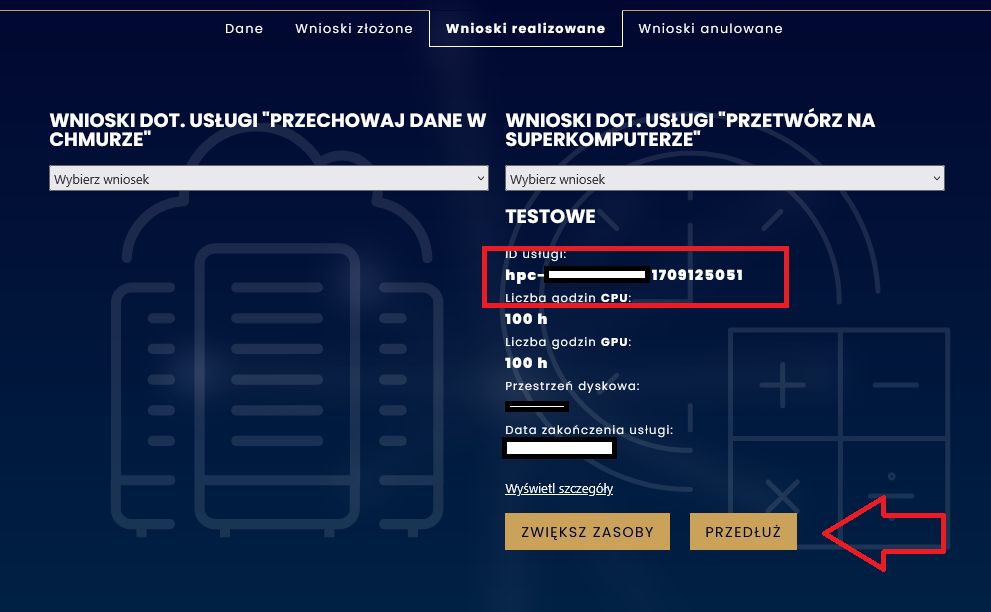Click the red arrow pointing at Przedłuż

884,533
